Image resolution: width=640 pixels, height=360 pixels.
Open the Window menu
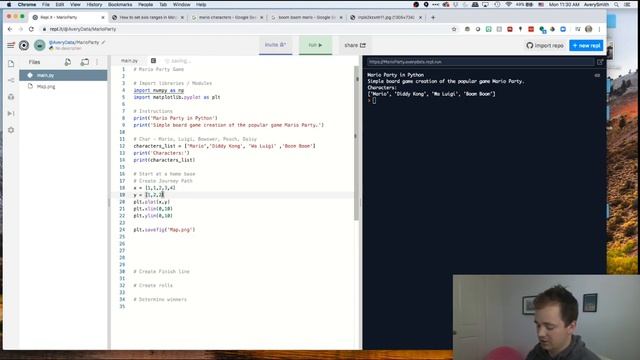(x=182, y=4)
